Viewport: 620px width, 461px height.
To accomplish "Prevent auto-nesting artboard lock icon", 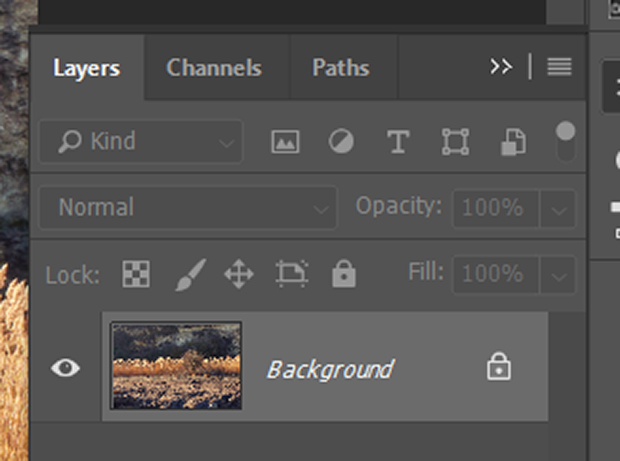I will tap(292, 273).
